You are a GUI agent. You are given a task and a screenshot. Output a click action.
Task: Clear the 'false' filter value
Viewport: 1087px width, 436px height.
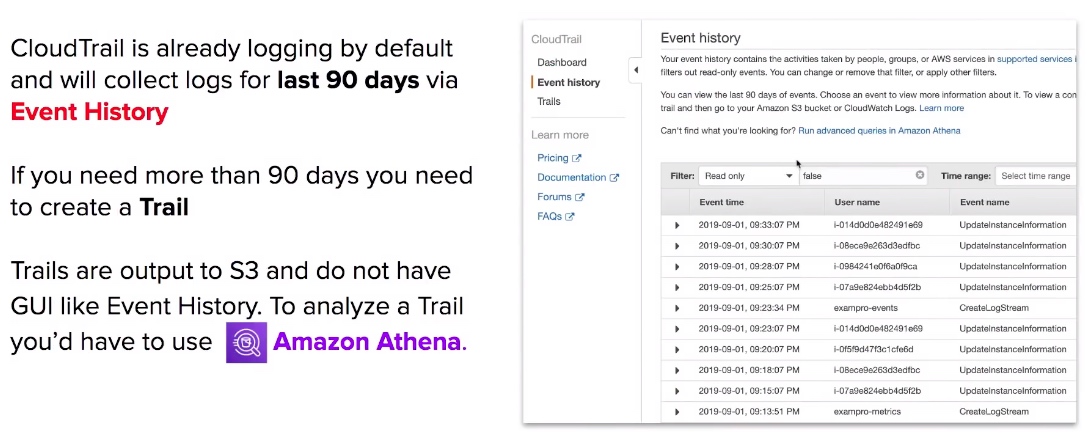(920, 175)
